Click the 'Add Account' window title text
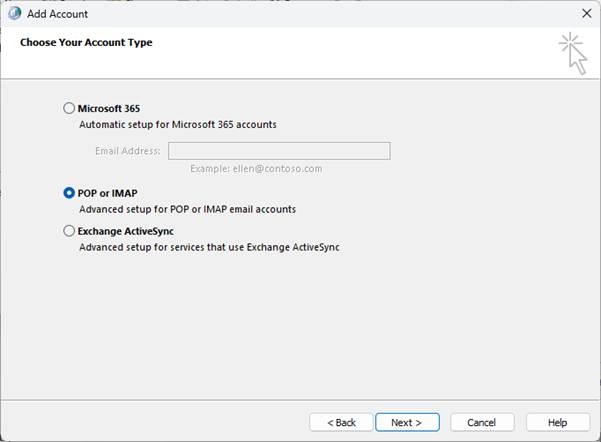 point(57,14)
